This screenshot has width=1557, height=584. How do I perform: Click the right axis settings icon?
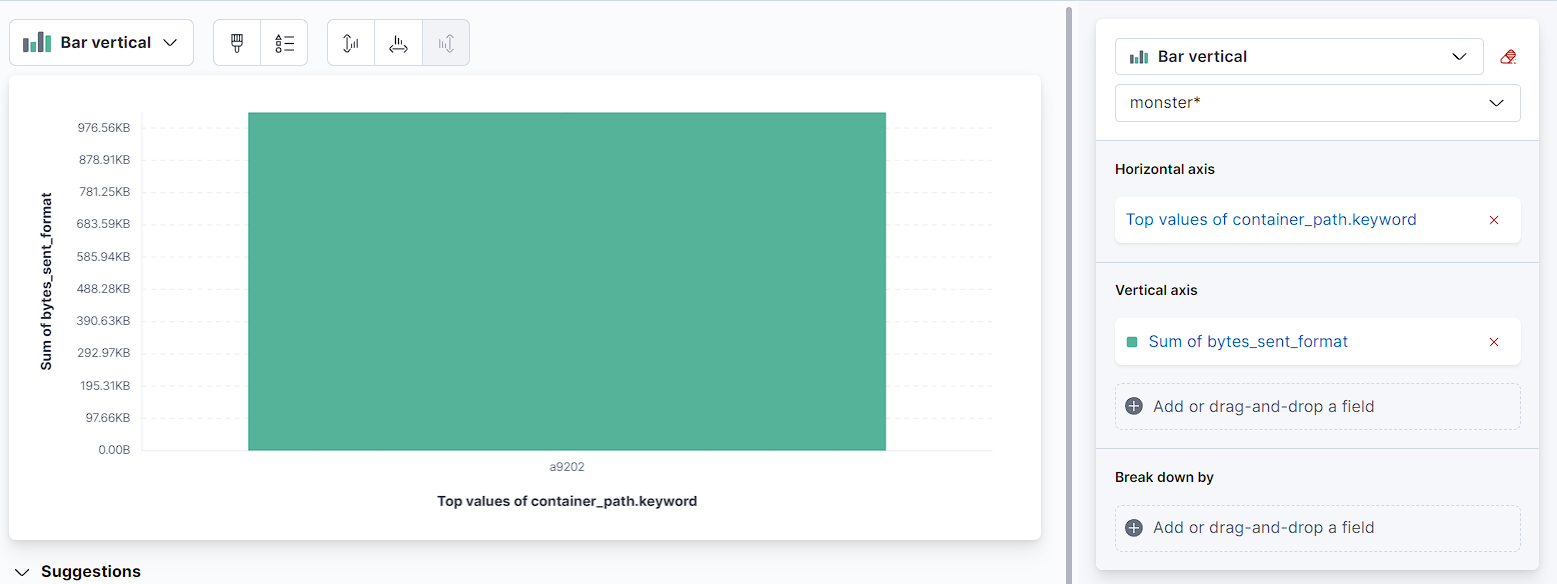coord(446,43)
